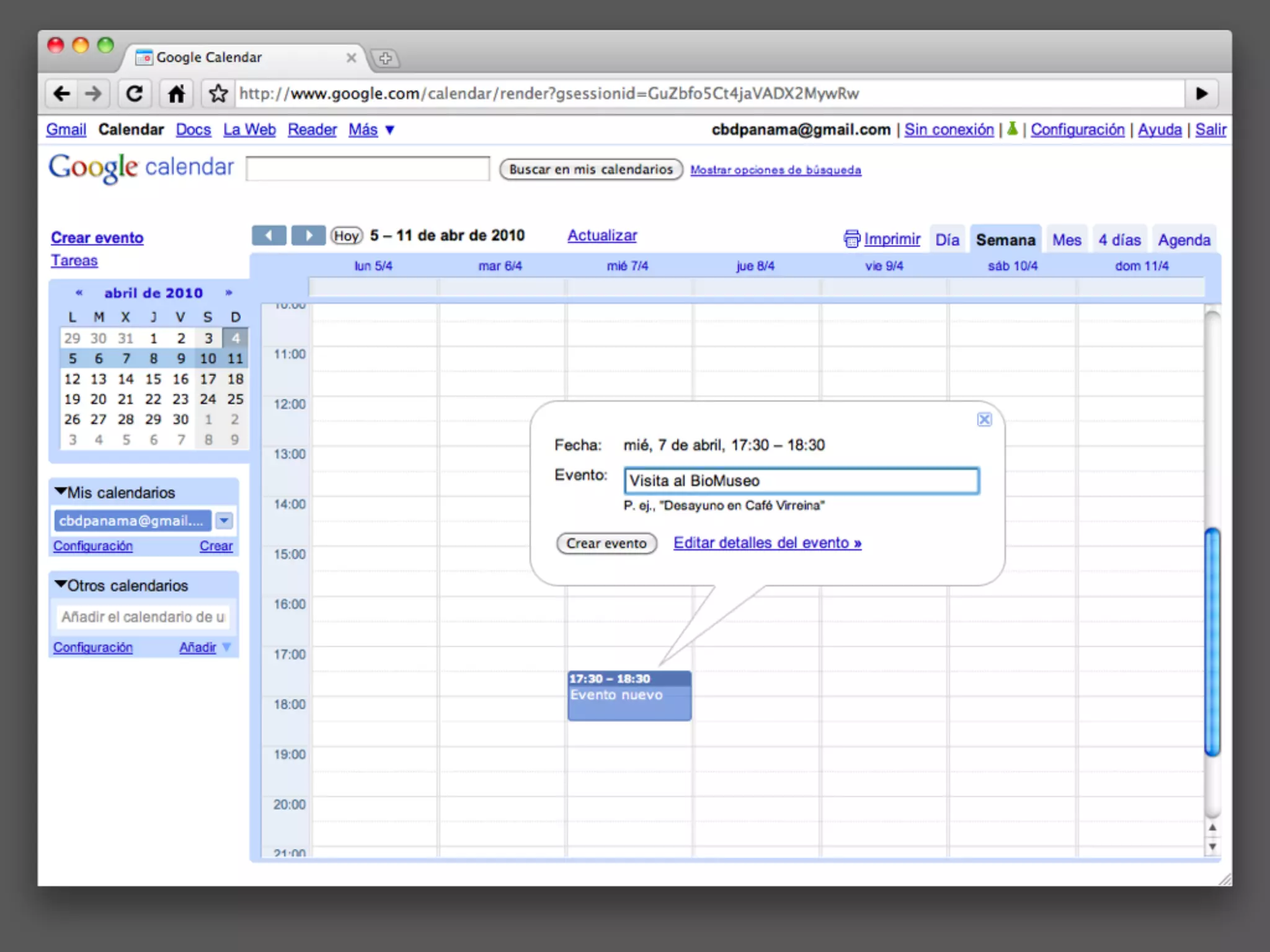Switch to the Agenda view tab
Image resolution: width=1270 pixels, height=952 pixels.
[1183, 240]
